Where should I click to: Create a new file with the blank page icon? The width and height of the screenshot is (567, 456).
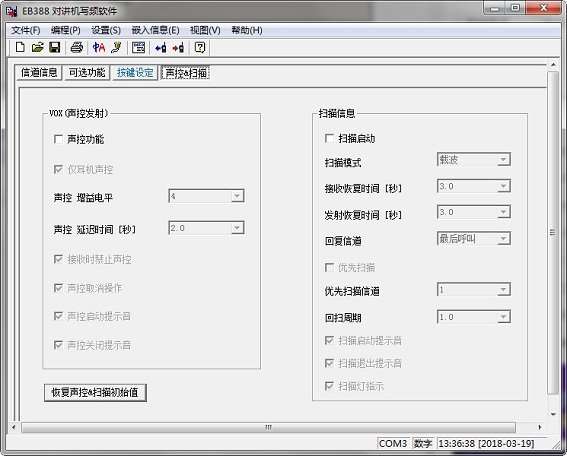[20, 47]
